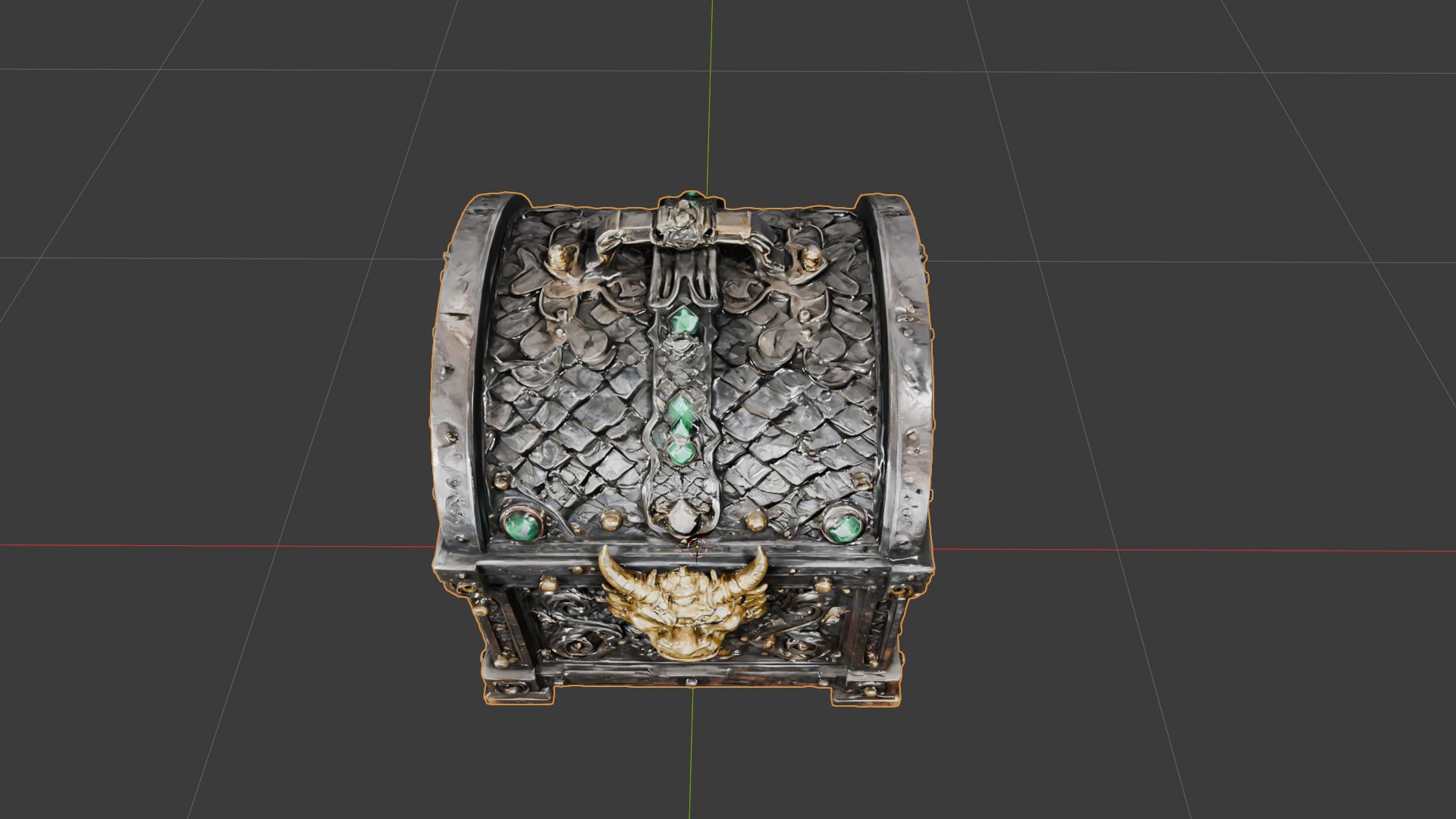
Task: Click the 3D cursor at the origin
Action: pyautogui.click(x=695, y=547)
